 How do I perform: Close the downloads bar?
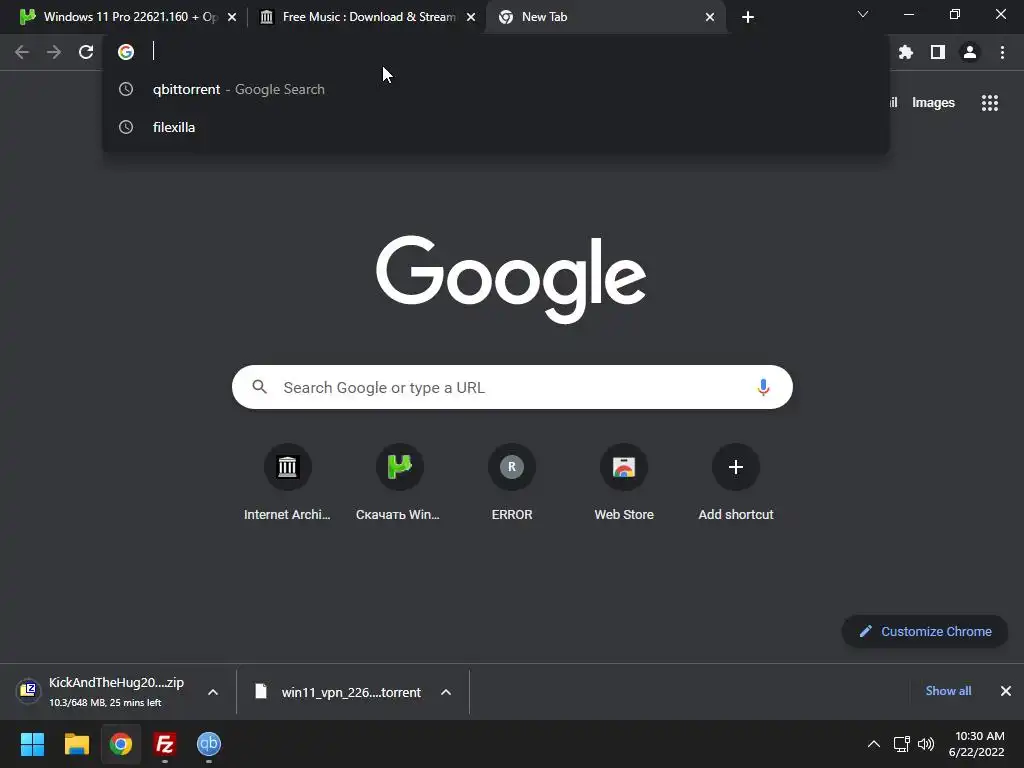pos(1006,691)
